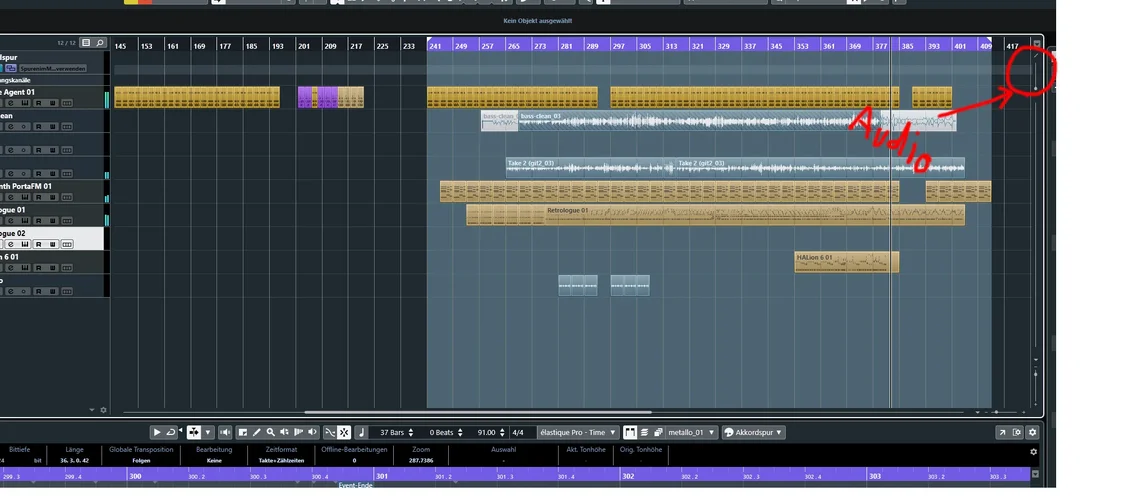Click bar 417 on the project ruler

pyautogui.click(x=1012, y=46)
